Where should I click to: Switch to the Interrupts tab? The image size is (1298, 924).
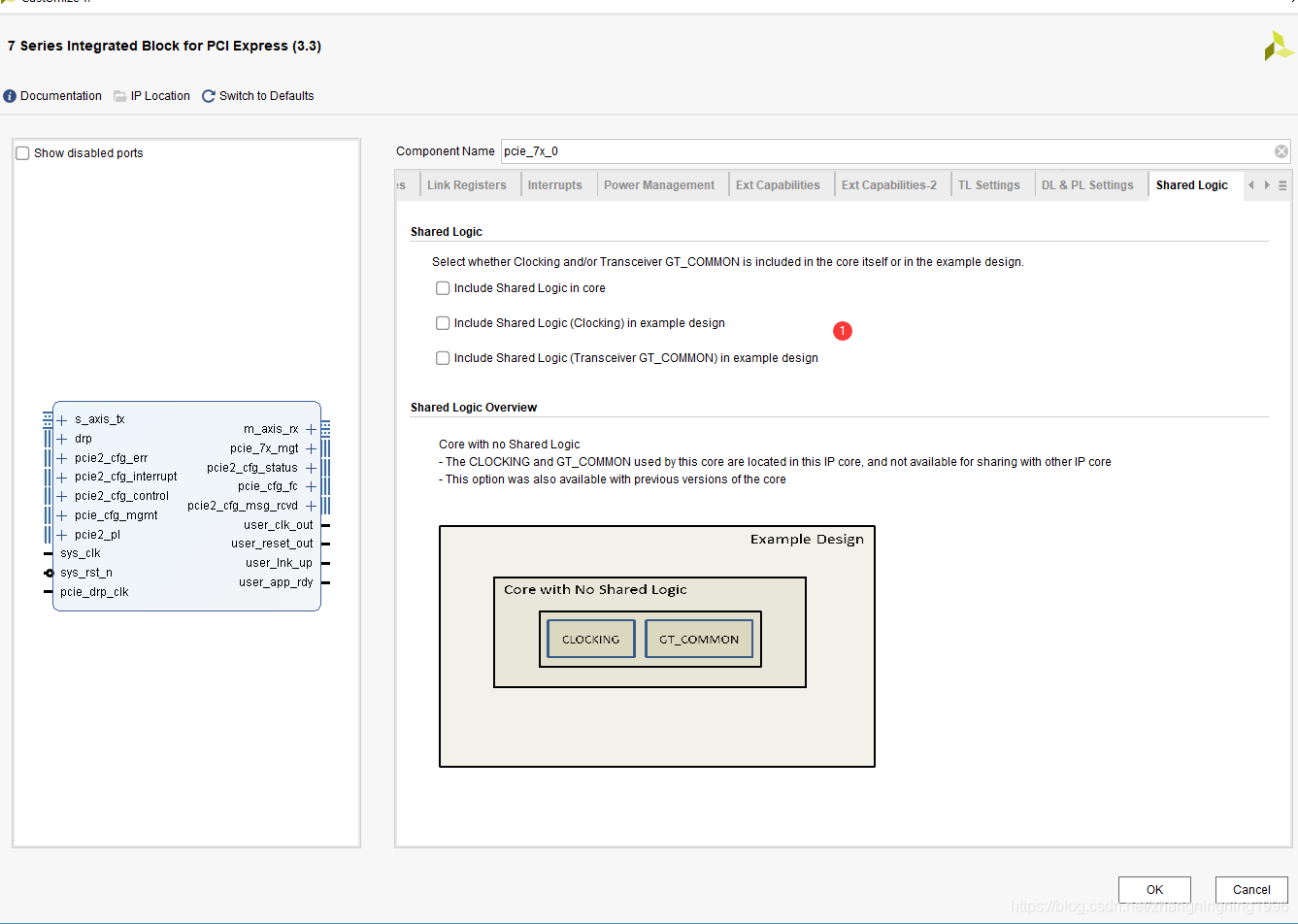tap(555, 185)
